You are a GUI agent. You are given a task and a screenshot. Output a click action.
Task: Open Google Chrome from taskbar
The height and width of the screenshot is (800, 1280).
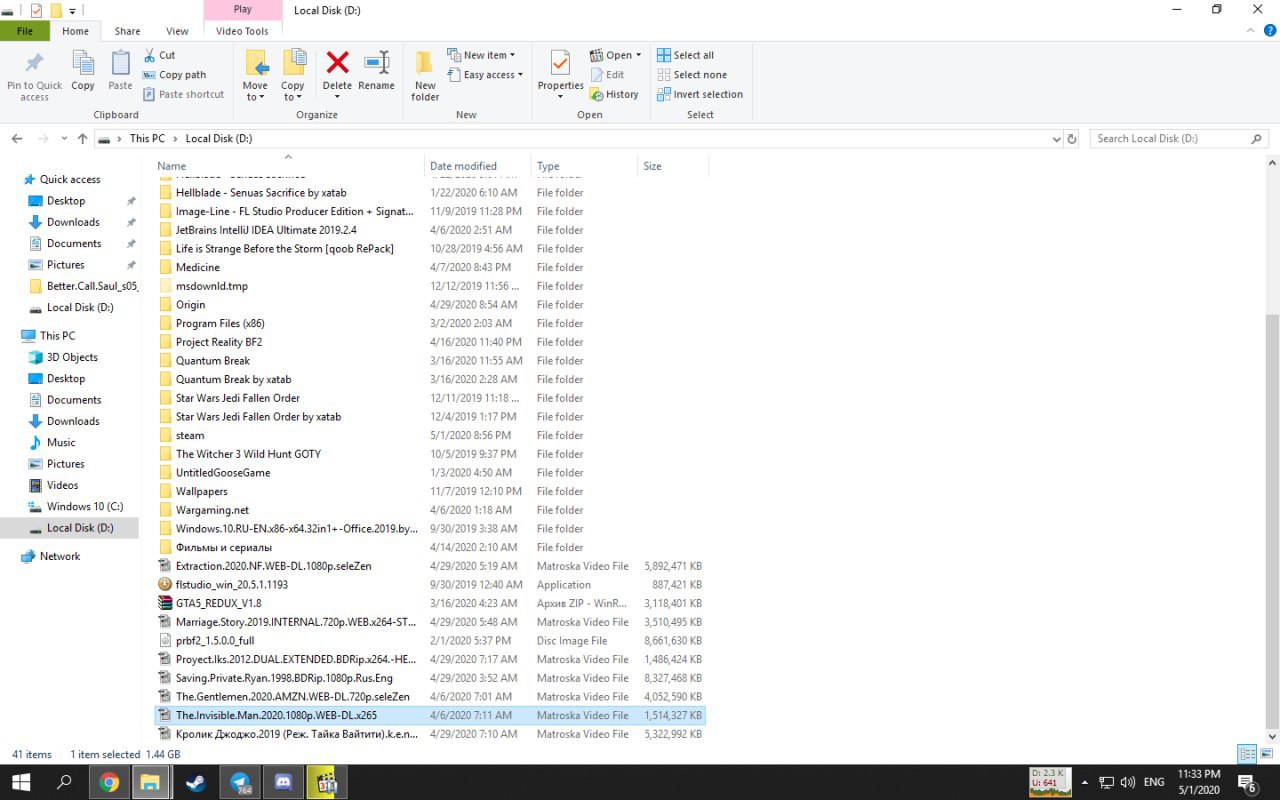click(x=109, y=782)
